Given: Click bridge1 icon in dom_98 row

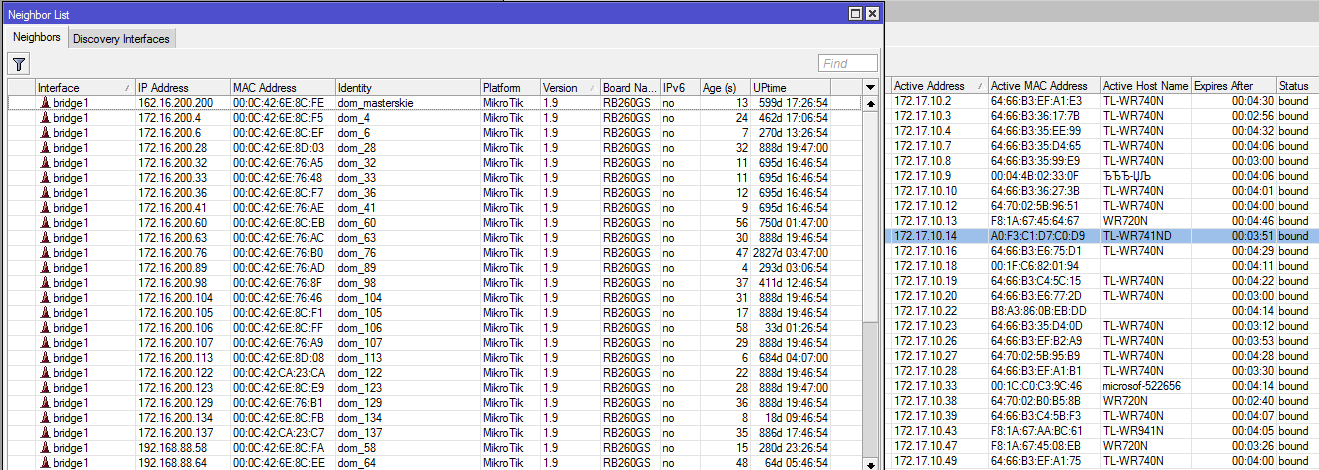Looking at the screenshot, I should 45,282.
